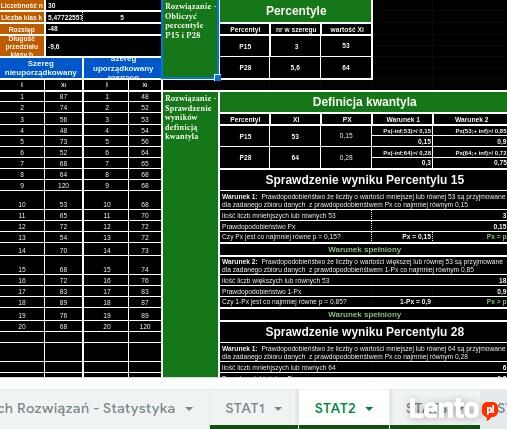The image size is (507, 429).
Task: Select the Sprawdzenie wyniku Percentylu 28 heading
Action: click(364, 332)
